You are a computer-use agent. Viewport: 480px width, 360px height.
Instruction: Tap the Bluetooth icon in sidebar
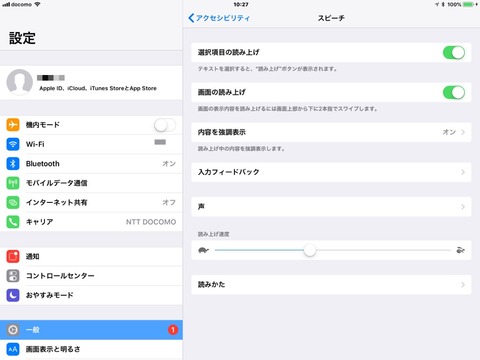point(13,164)
